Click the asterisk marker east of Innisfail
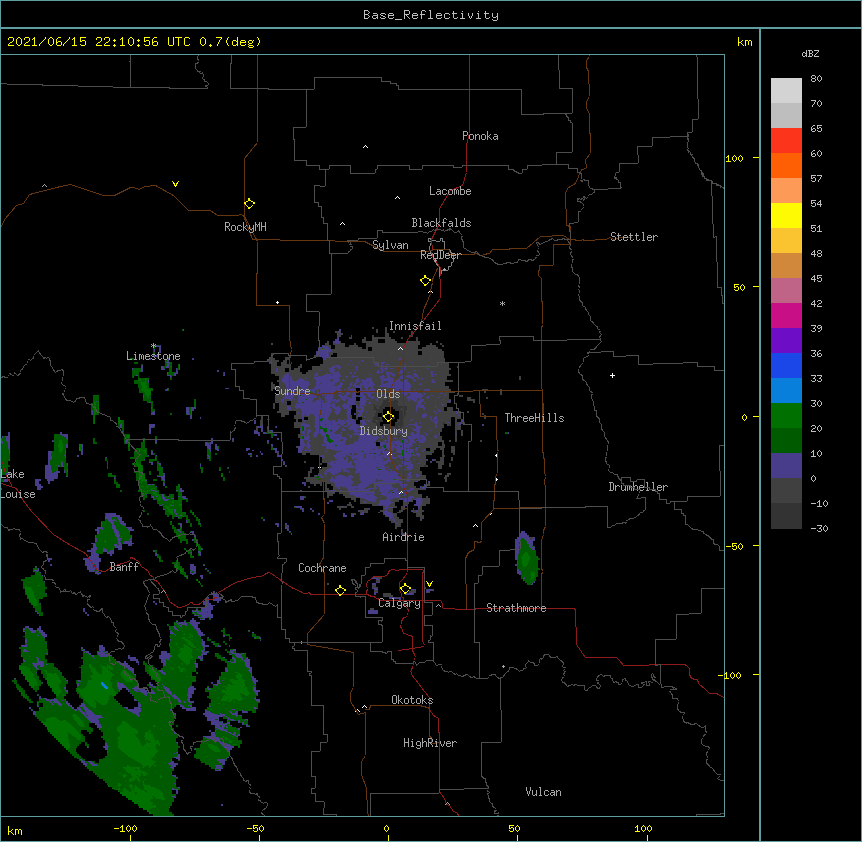Image resolution: width=862 pixels, height=842 pixels. click(502, 303)
